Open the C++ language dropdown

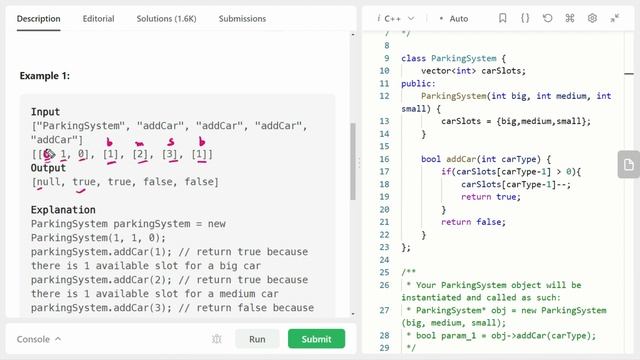pos(396,19)
